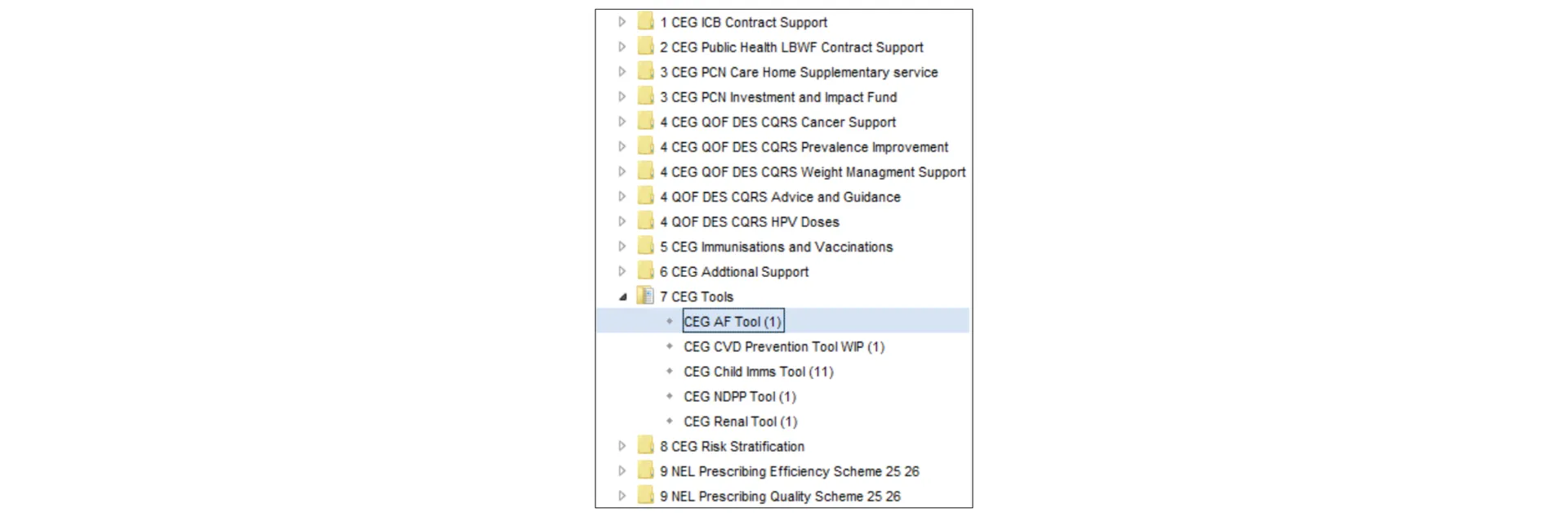
Task: Click folder icon next to 8 CEG Risk Stratification
Action: click(645, 446)
